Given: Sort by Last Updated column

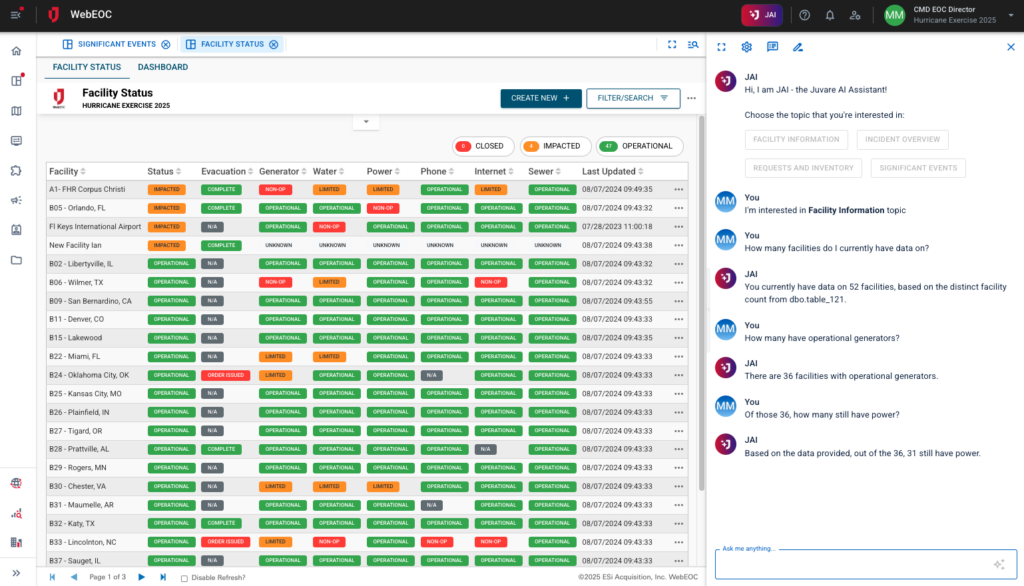Looking at the screenshot, I should point(612,171).
